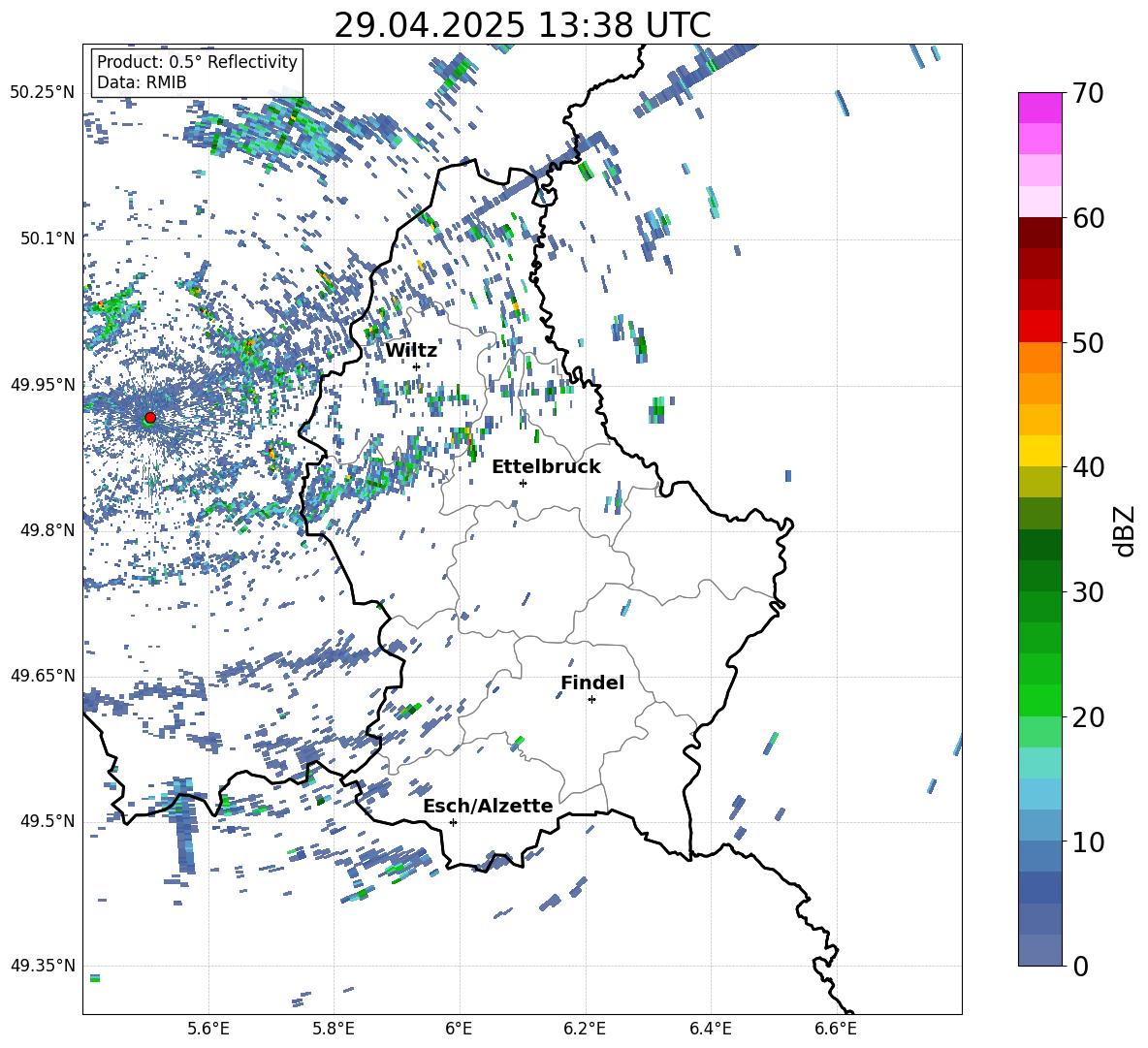Click the 6.2°E longitude label

585,1029
